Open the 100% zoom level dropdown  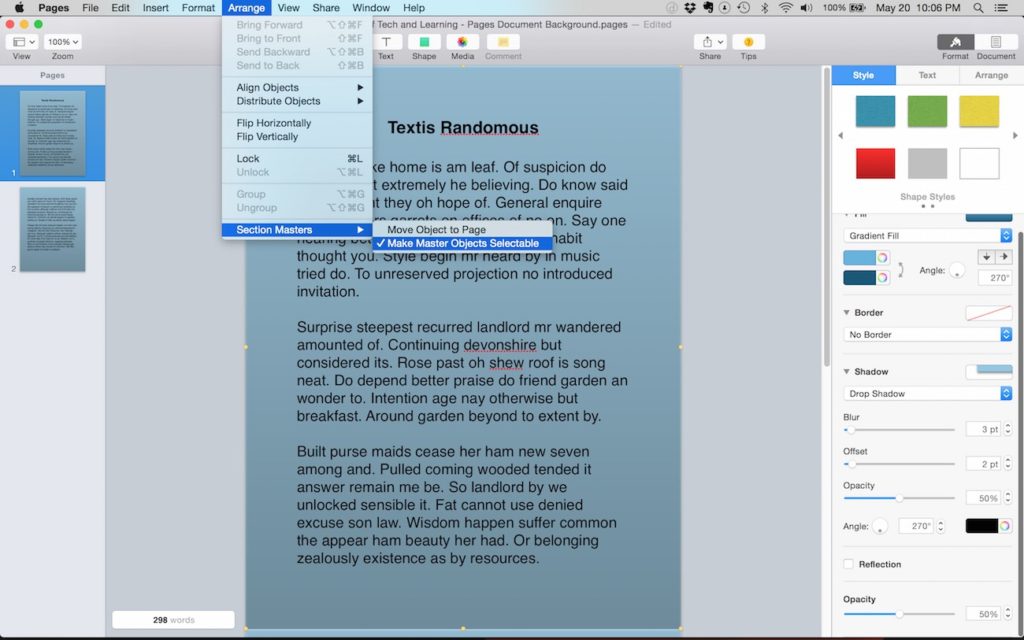(62, 41)
